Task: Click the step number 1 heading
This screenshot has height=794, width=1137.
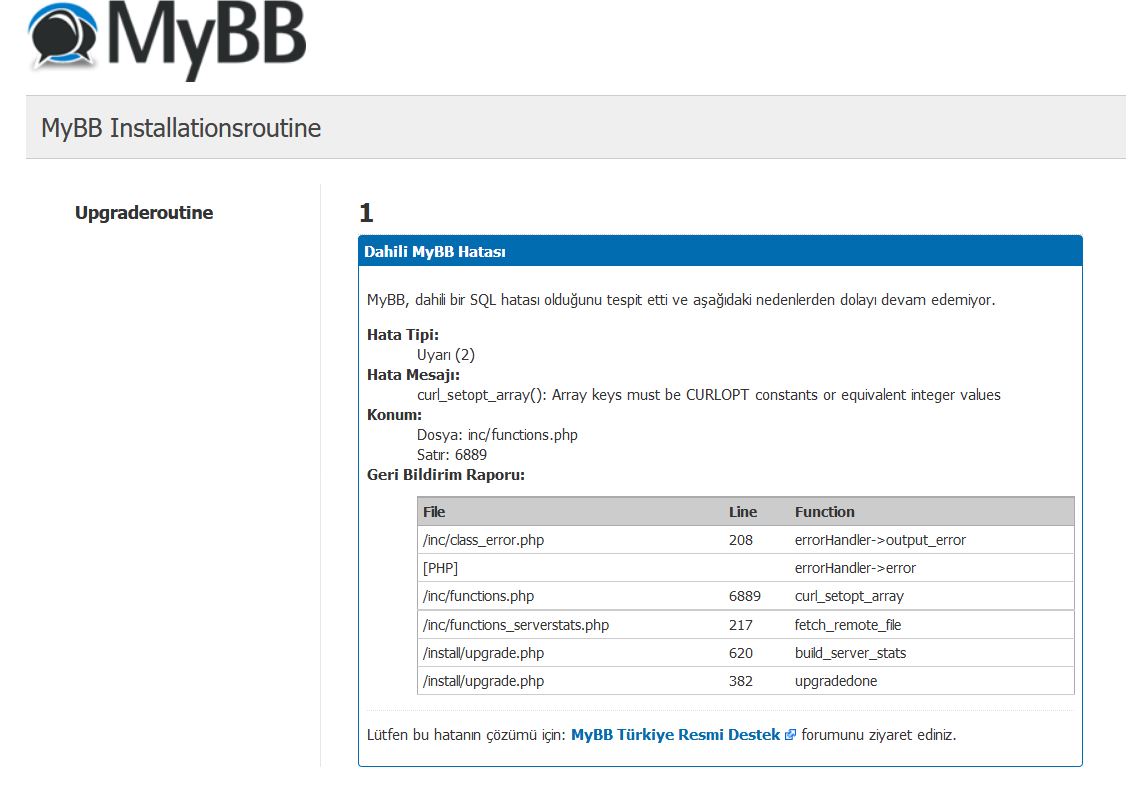Action: (x=366, y=213)
